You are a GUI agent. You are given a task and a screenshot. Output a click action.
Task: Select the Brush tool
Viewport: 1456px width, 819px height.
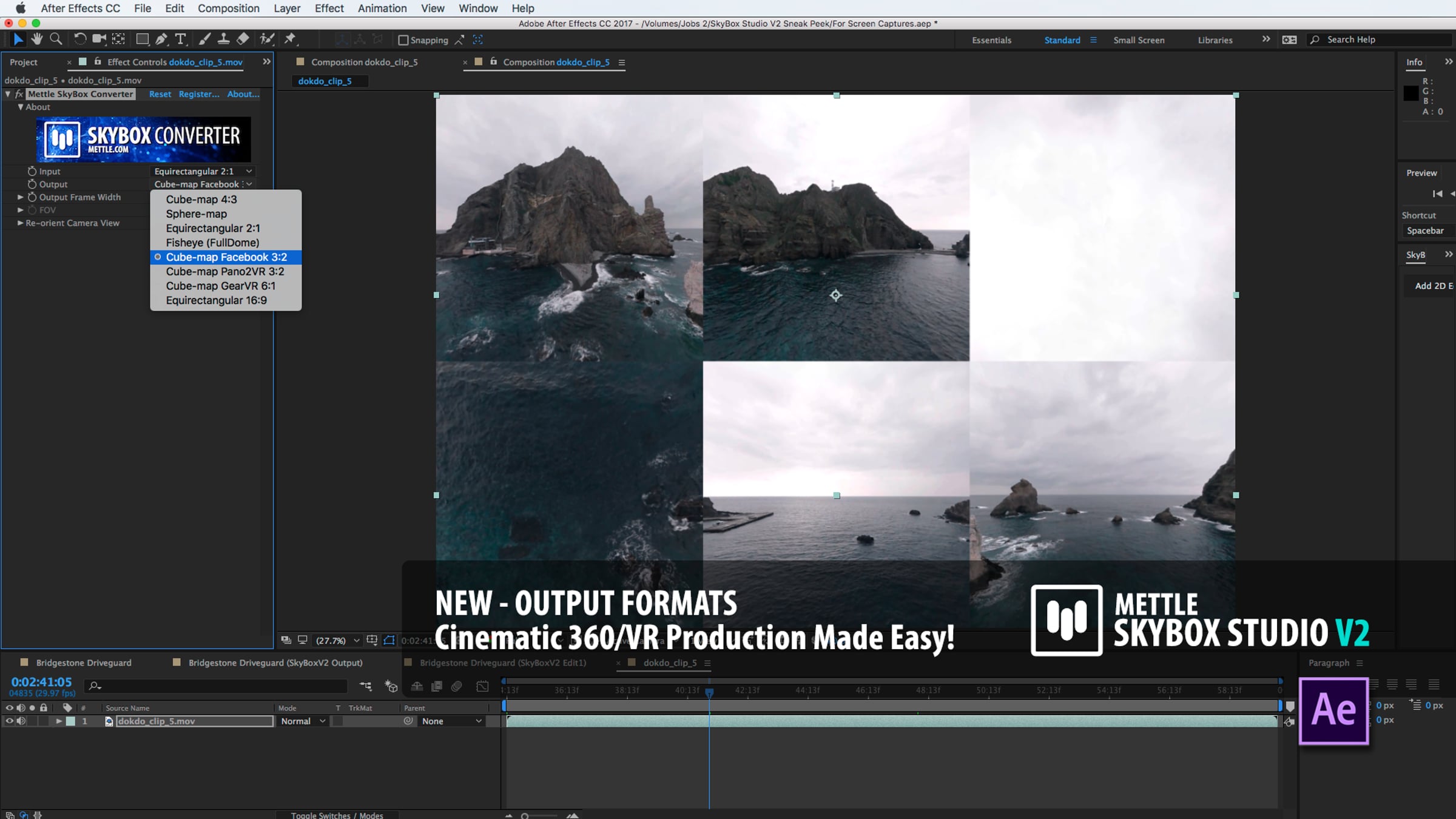point(204,39)
